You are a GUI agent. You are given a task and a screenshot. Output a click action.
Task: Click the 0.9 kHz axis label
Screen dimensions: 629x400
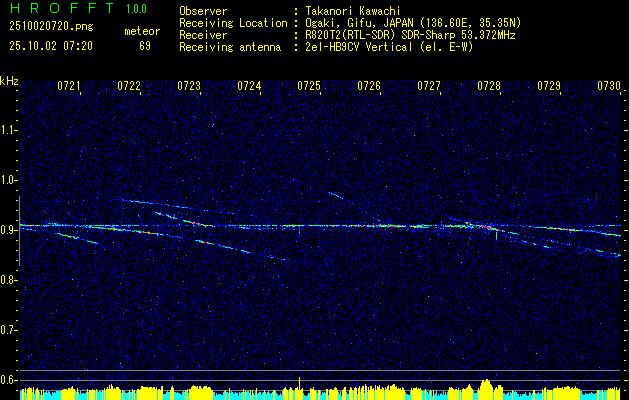coord(8,230)
